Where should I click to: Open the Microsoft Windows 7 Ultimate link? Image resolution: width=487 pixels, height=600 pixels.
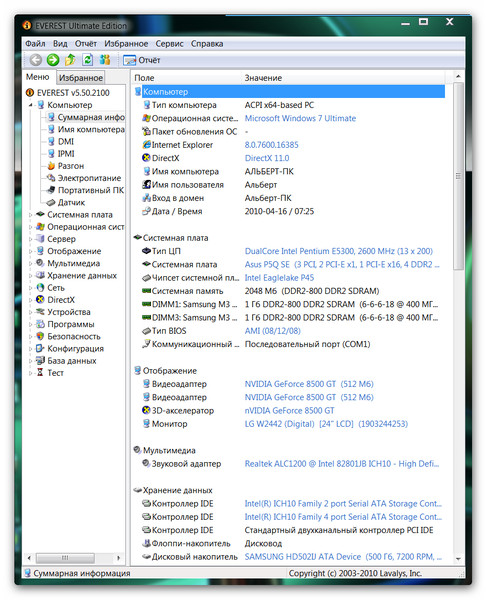point(300,118)
